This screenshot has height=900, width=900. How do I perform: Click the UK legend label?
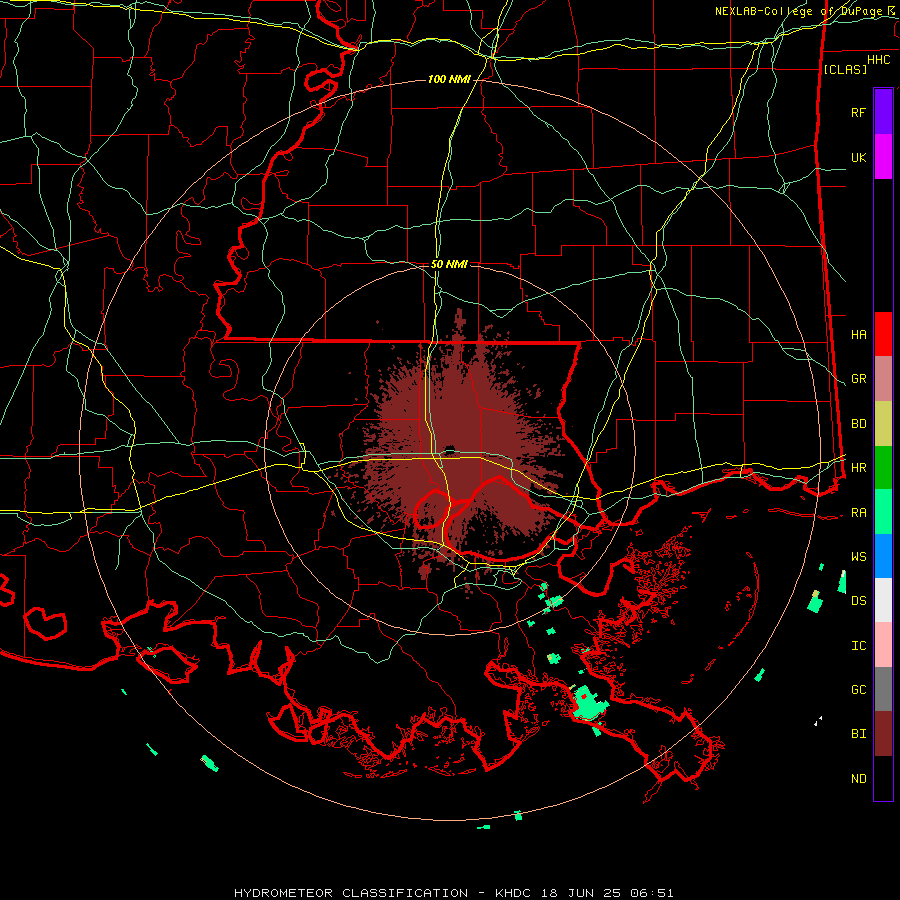[858, 157]
